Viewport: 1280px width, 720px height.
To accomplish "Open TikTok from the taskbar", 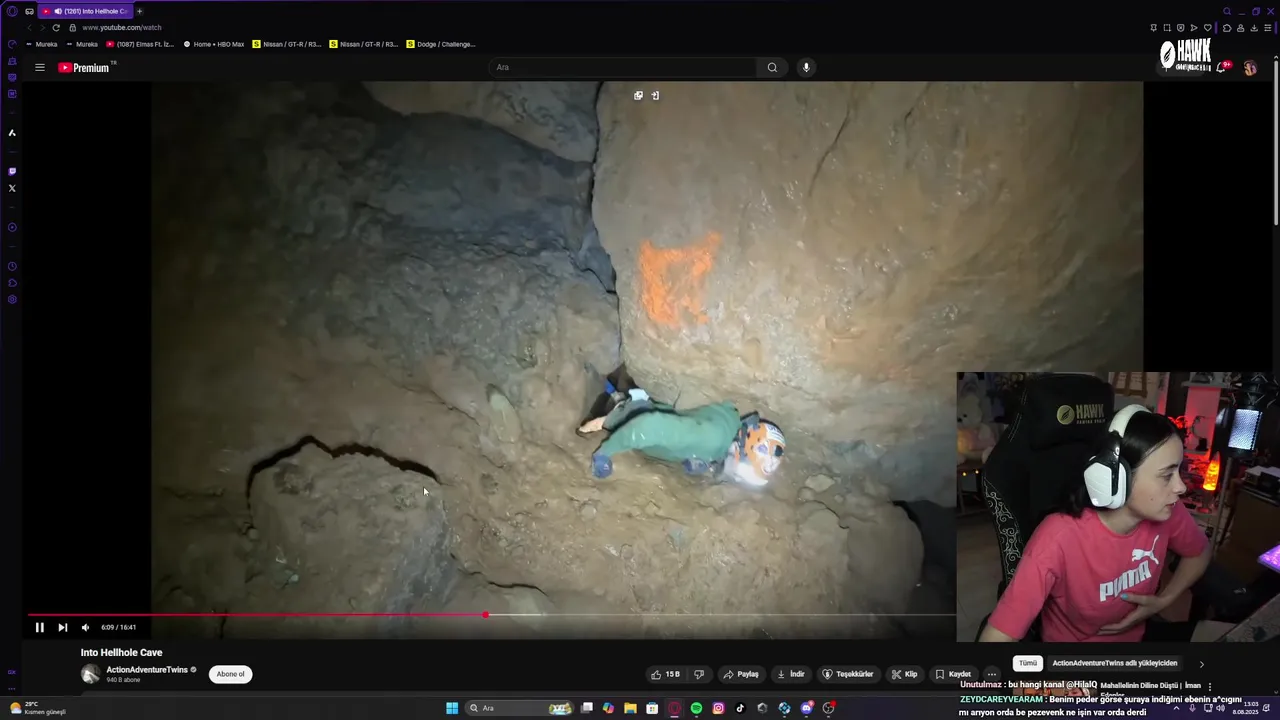I will point(740,708).
